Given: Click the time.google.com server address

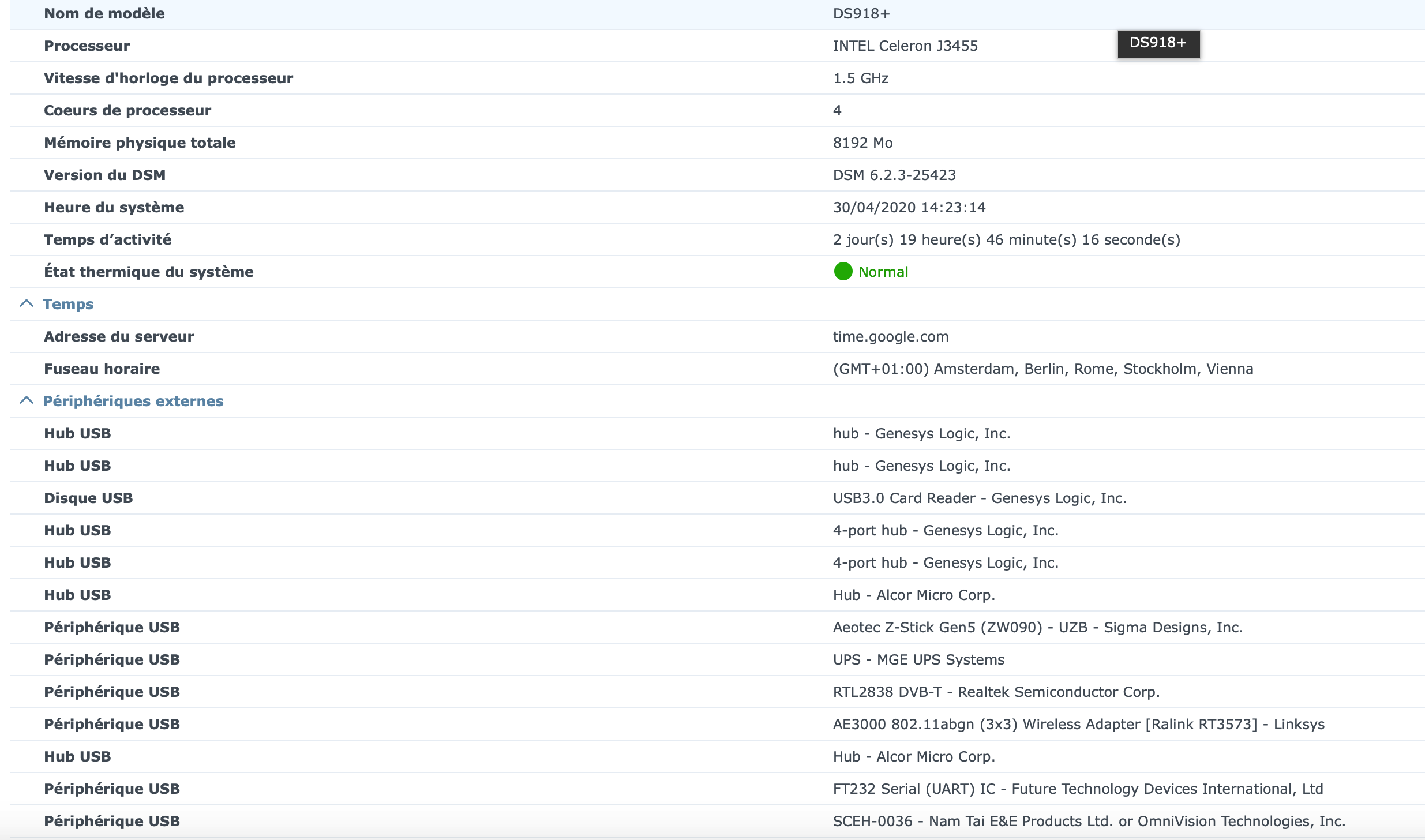Looking at the screenshot, I should [x=890, y=336].
